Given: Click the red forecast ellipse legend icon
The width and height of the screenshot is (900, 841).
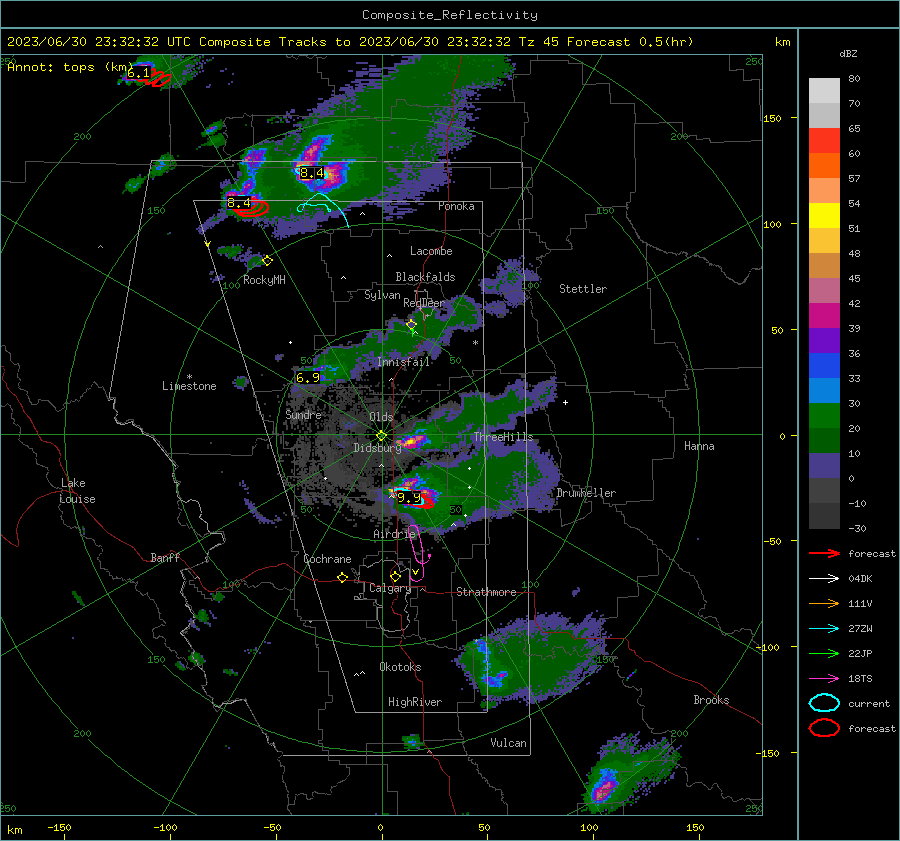Looking at the screenshot, I should [x=824, y=728].
